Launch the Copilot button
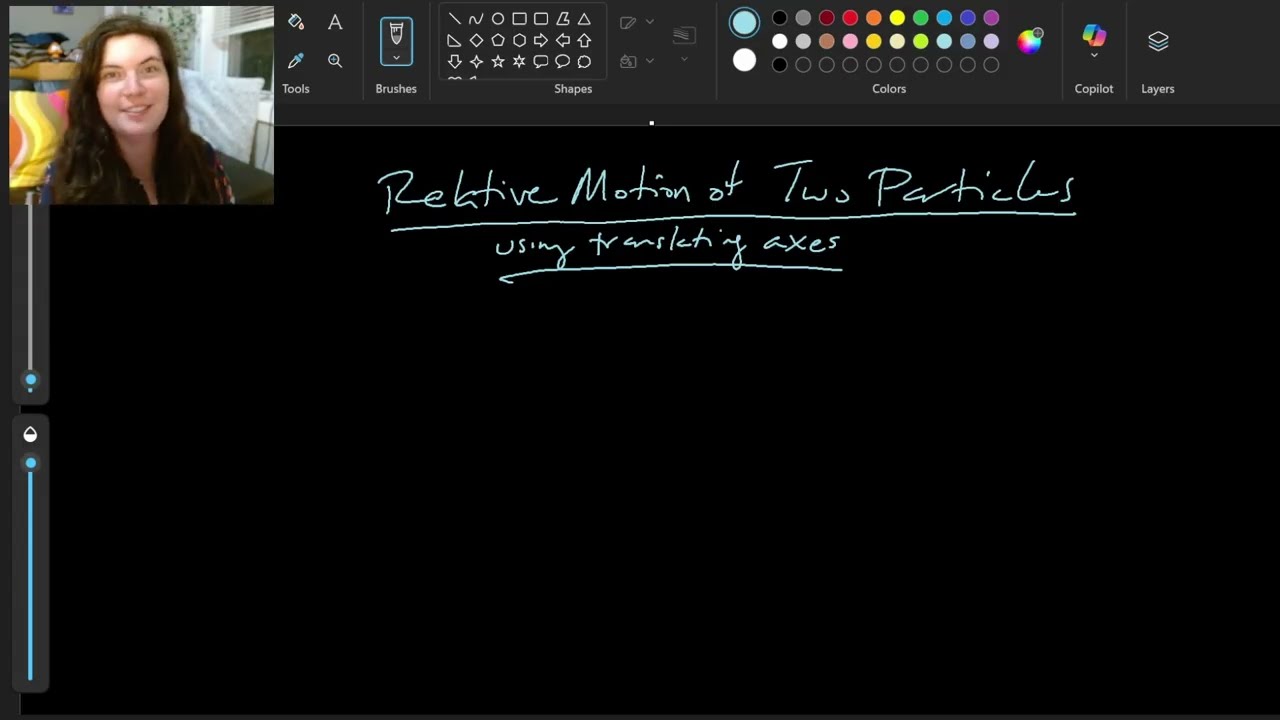1280x720 pixels. tap(1094, 36)
